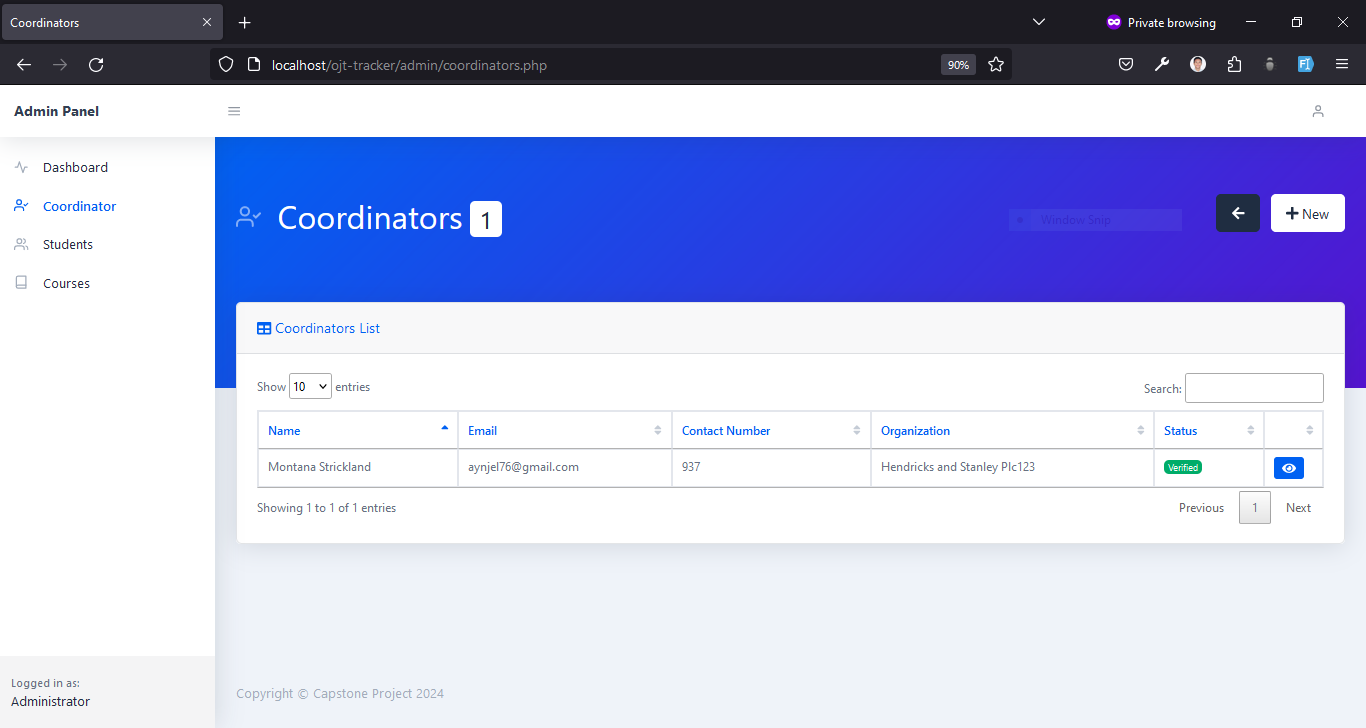1366x728 pixels.
Task: Open the Coordinator sidebar item
Action: [x=79, y=206]
